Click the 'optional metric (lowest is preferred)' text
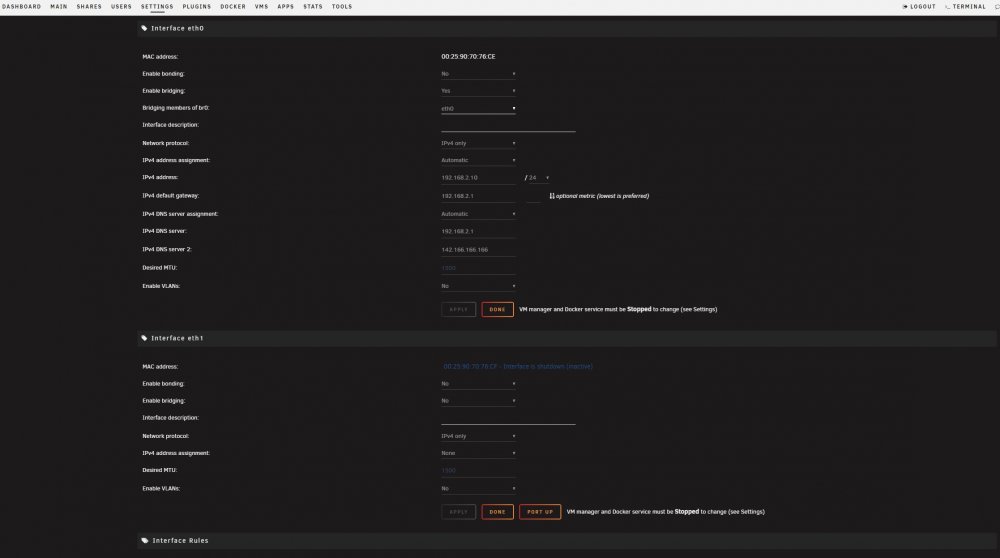Image resolution: width=1000 pixels, height=558 pixels. [x=603, y=196]
